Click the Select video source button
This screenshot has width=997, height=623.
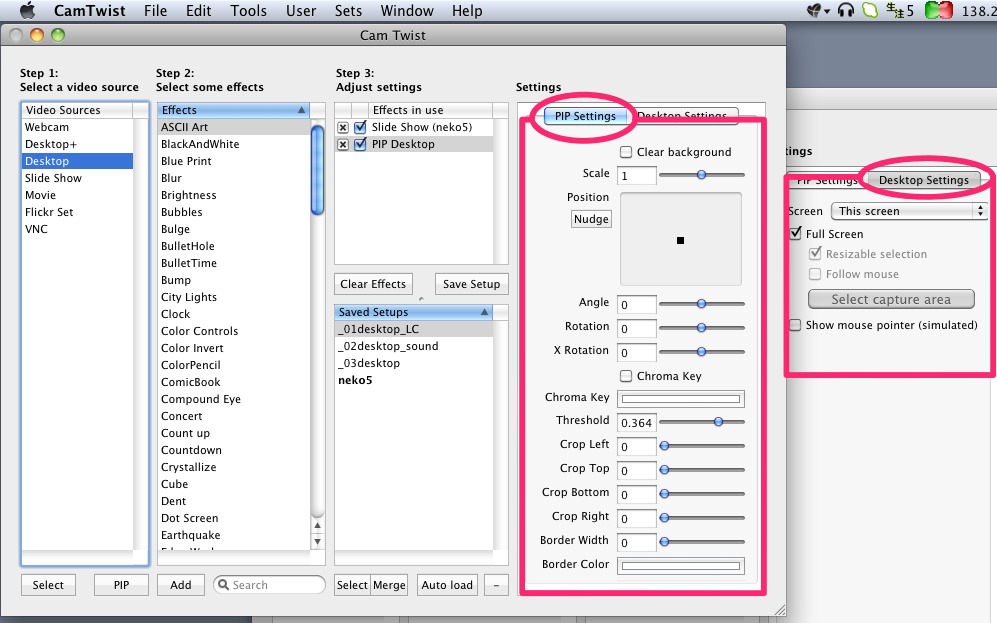coord(48,585)
